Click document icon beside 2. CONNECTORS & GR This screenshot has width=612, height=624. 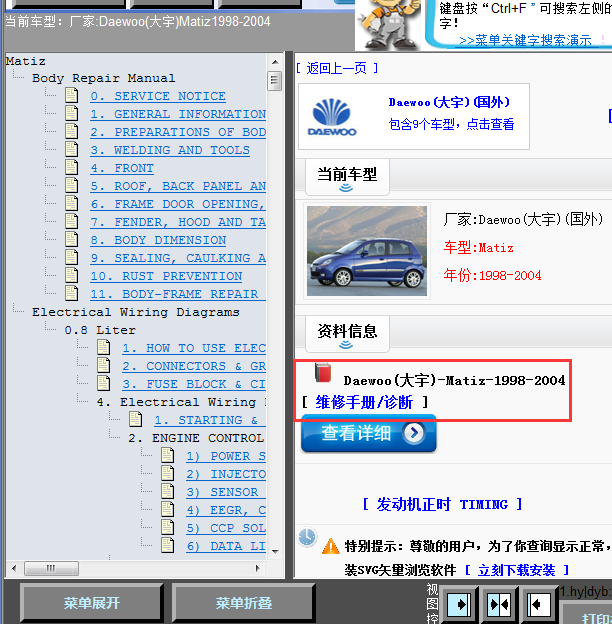point(104,365)
